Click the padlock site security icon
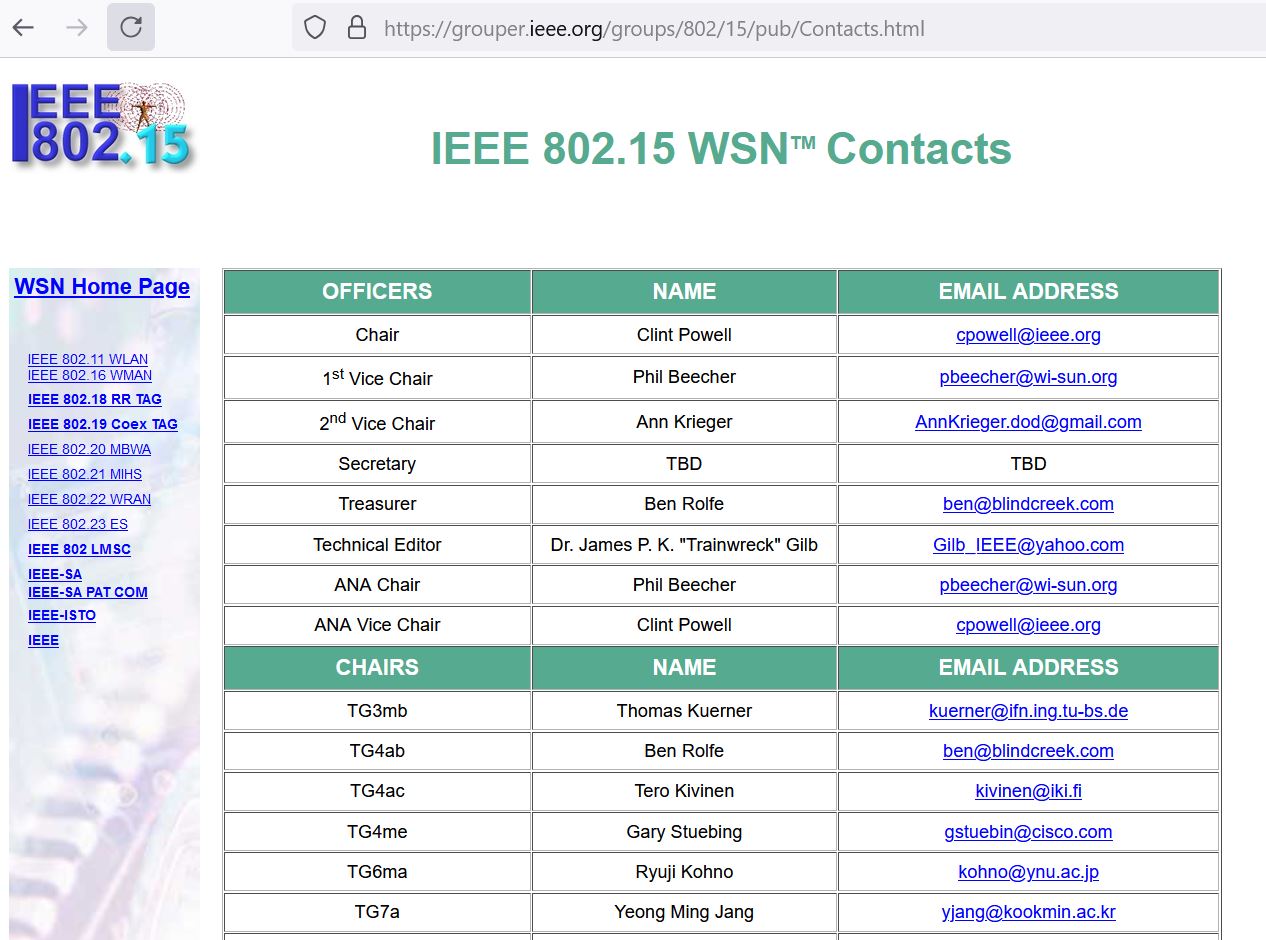This screenshot has width=1266, height=940. click(356, 28)
